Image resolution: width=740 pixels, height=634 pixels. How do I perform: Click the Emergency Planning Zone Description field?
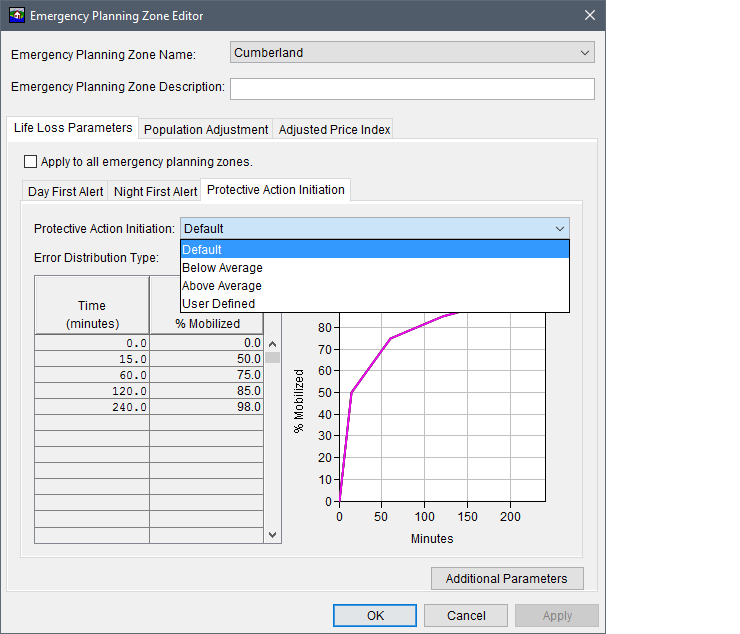click(412, 89)
